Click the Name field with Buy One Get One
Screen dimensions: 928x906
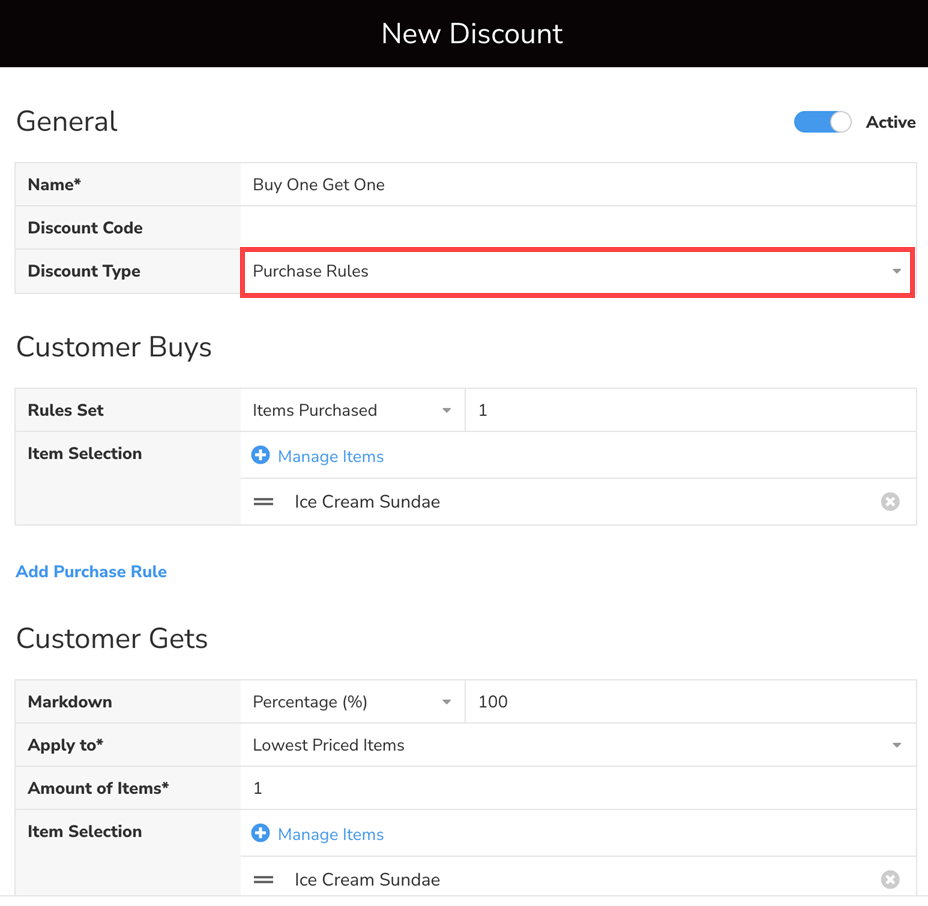coord(577,185)
